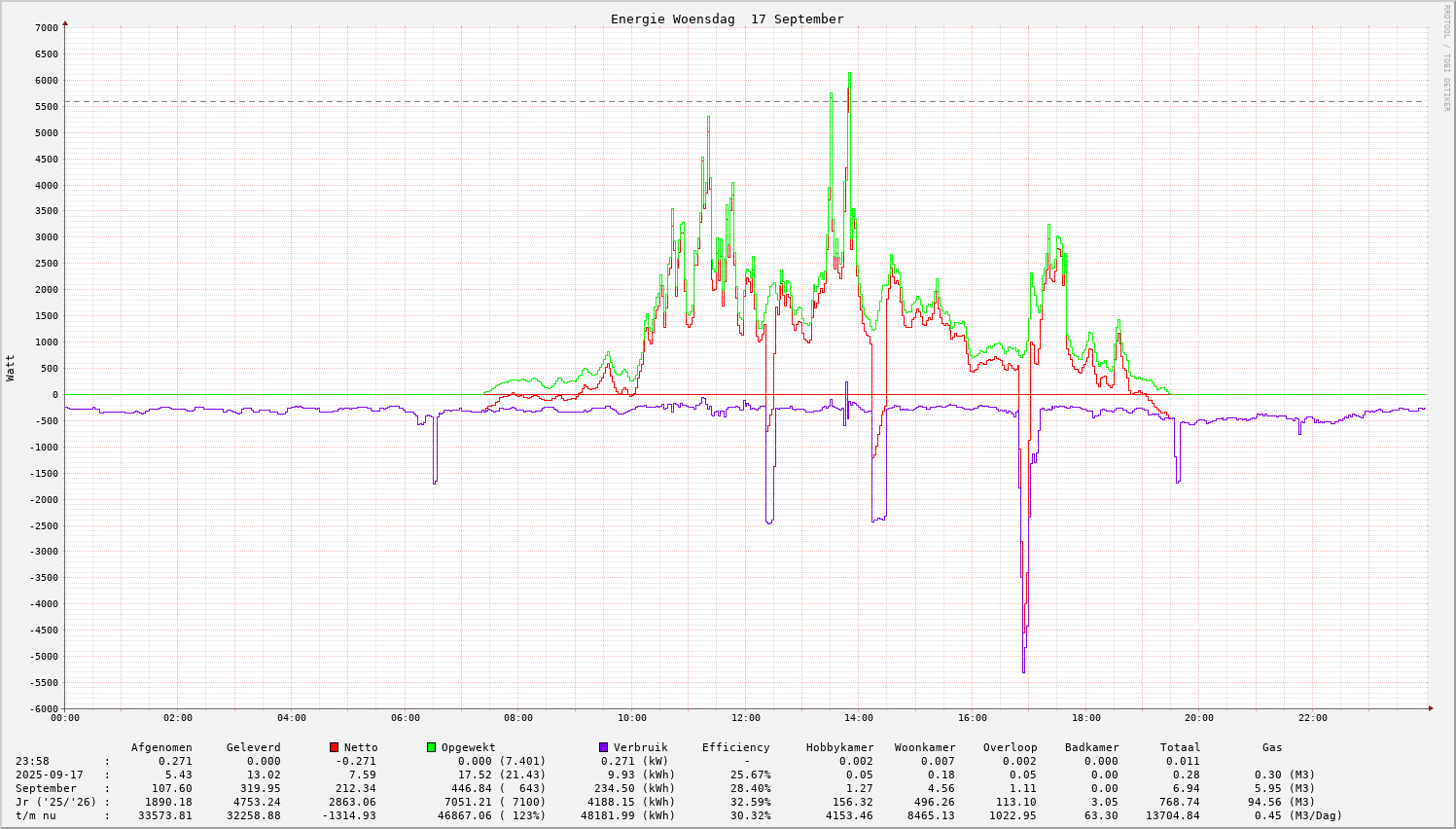This screenshot has width=1456, height=829.
Task: Click the purple Verbruik legend swatch
Action: click(x=603, y=747)
